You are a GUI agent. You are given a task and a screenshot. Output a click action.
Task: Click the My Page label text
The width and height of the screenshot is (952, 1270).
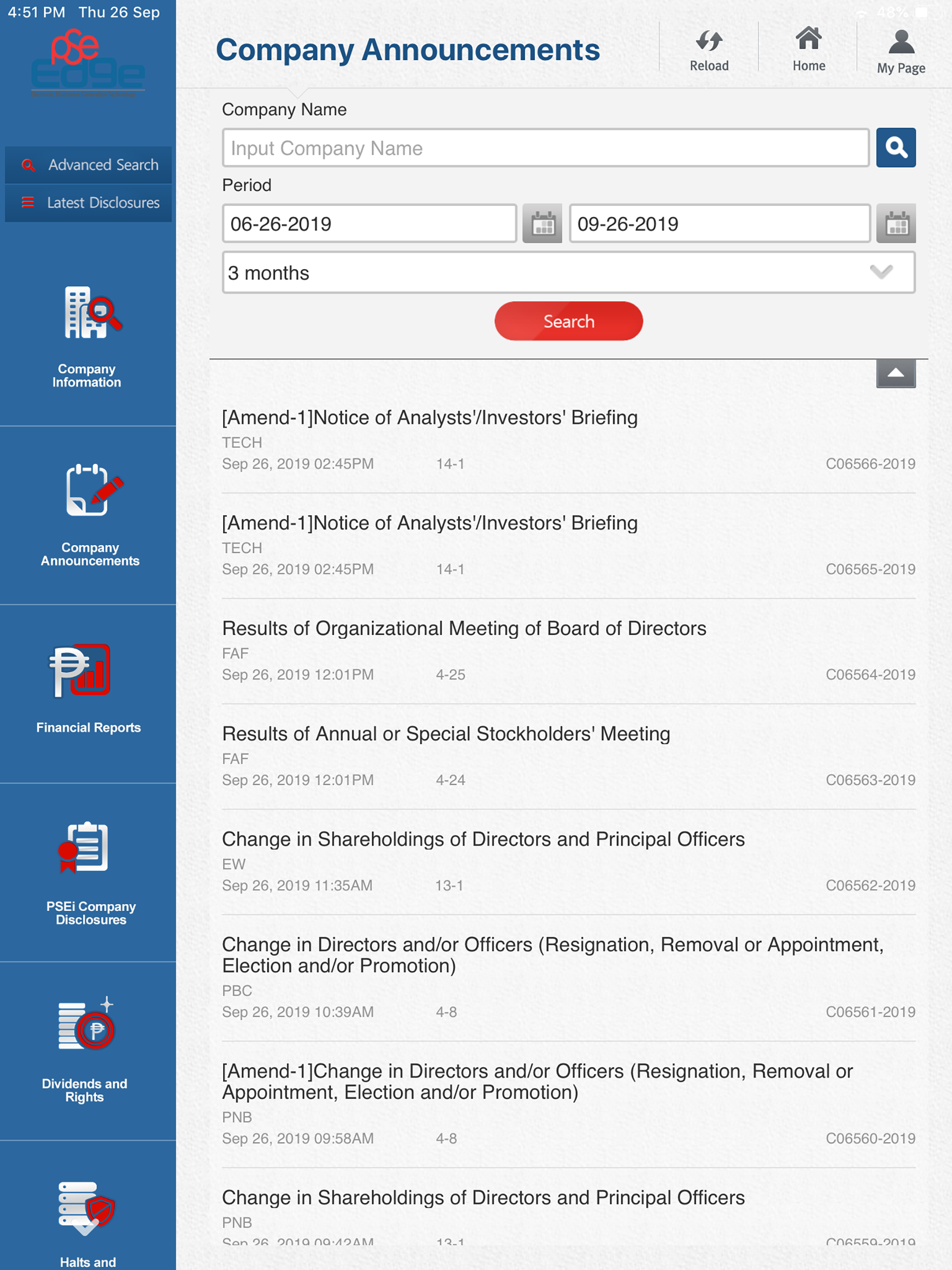[901, 68]
